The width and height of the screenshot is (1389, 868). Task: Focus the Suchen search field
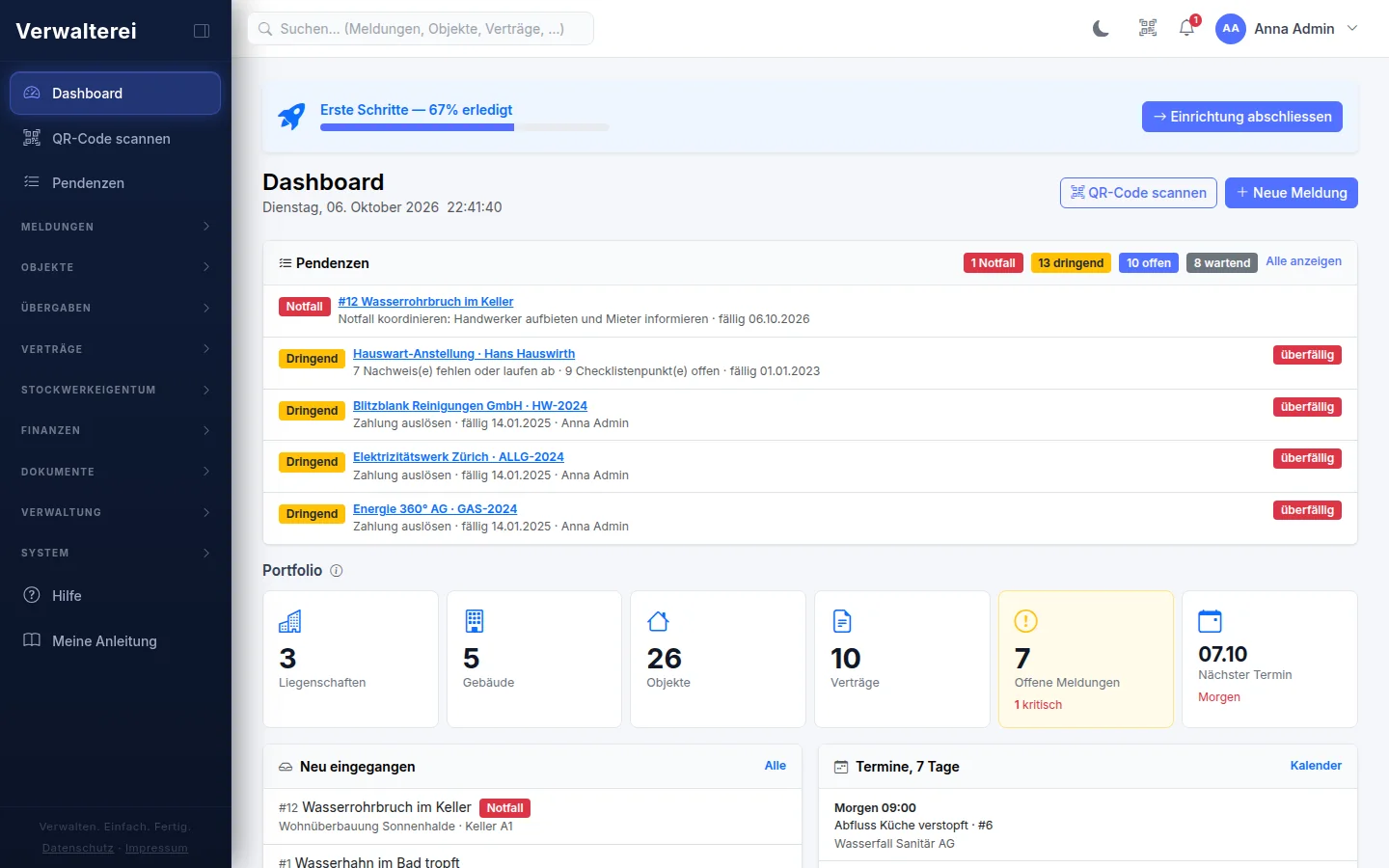421,29
